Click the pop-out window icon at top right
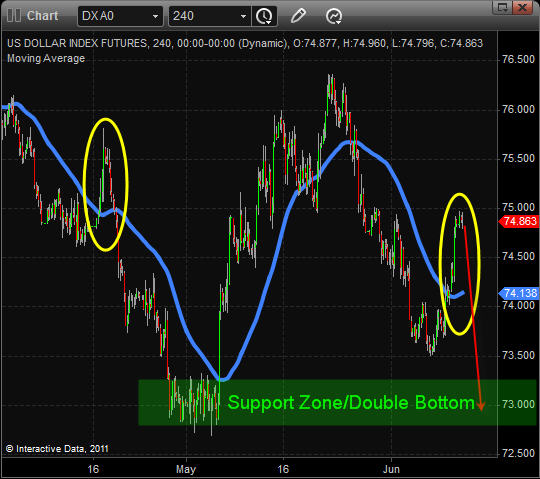540x479 pixels. 502,8
